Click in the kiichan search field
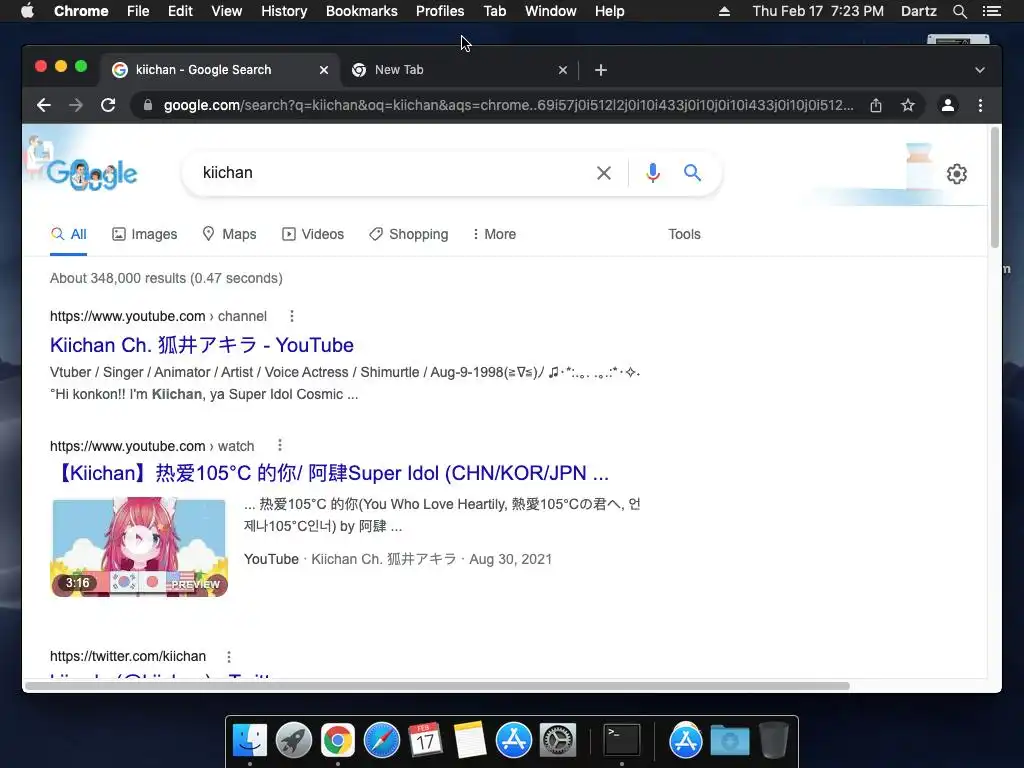Image resolution: width=1024 pixels, height=768 pixels. [392, 173]
